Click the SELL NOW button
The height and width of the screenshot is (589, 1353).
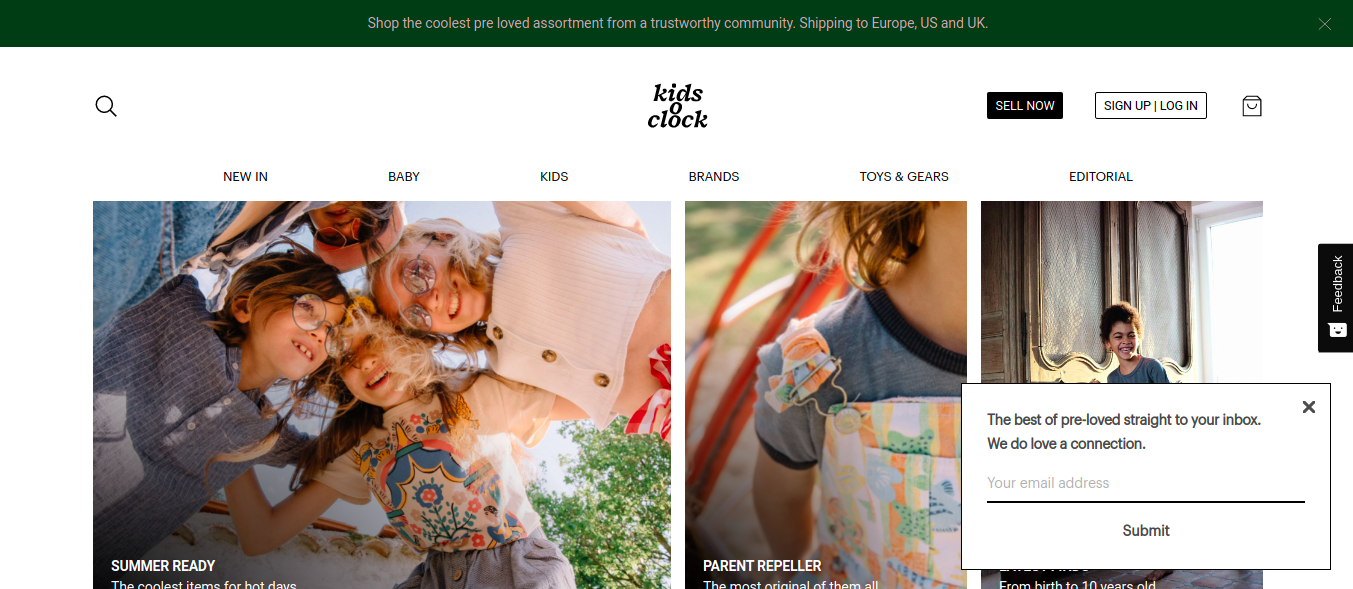pyautogui.click(x=1025, y=106)
